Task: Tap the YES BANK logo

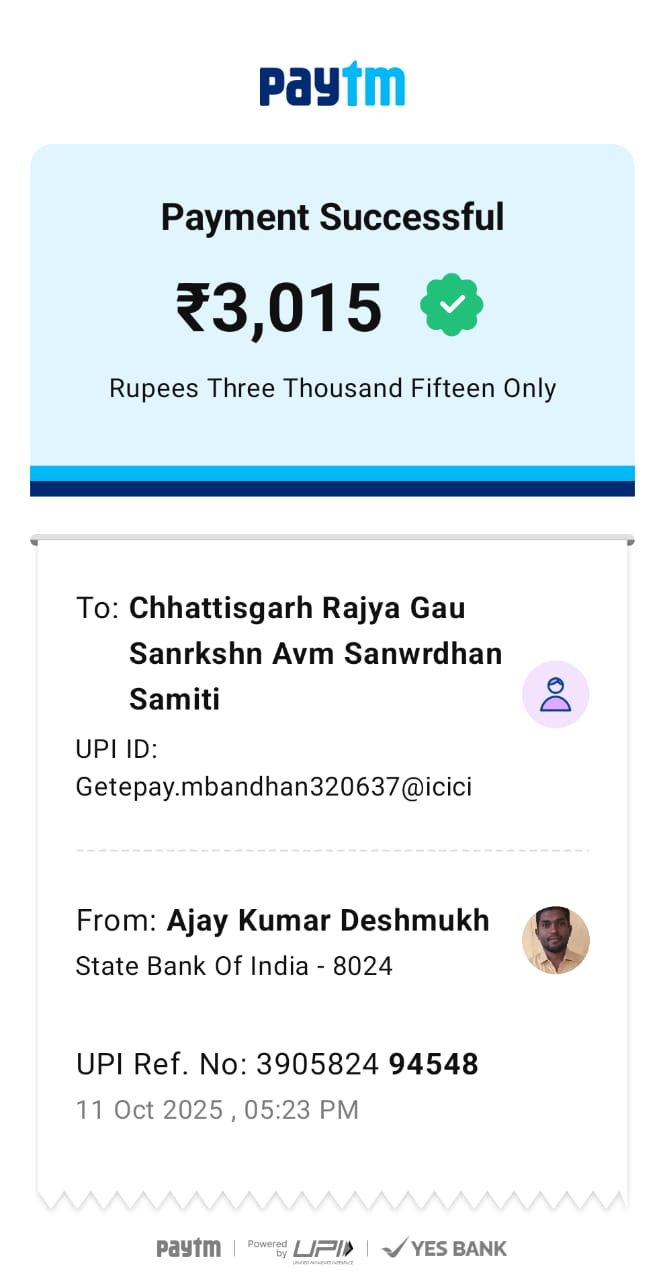Action: [445, 1248]
